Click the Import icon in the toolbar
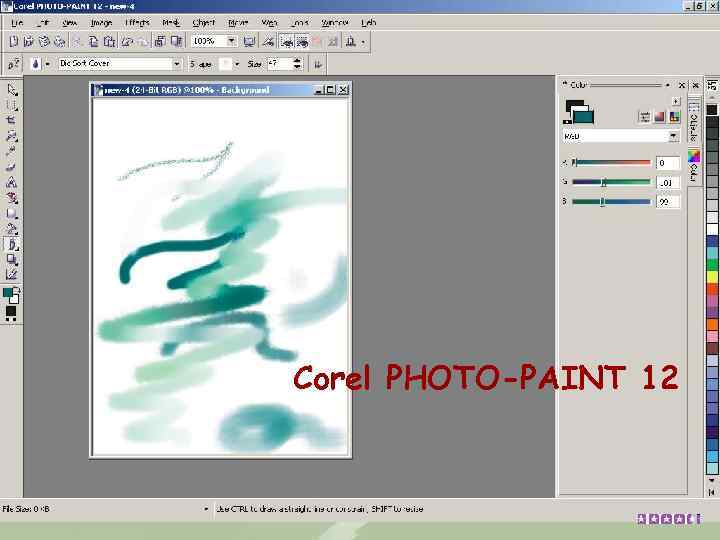 160,42
